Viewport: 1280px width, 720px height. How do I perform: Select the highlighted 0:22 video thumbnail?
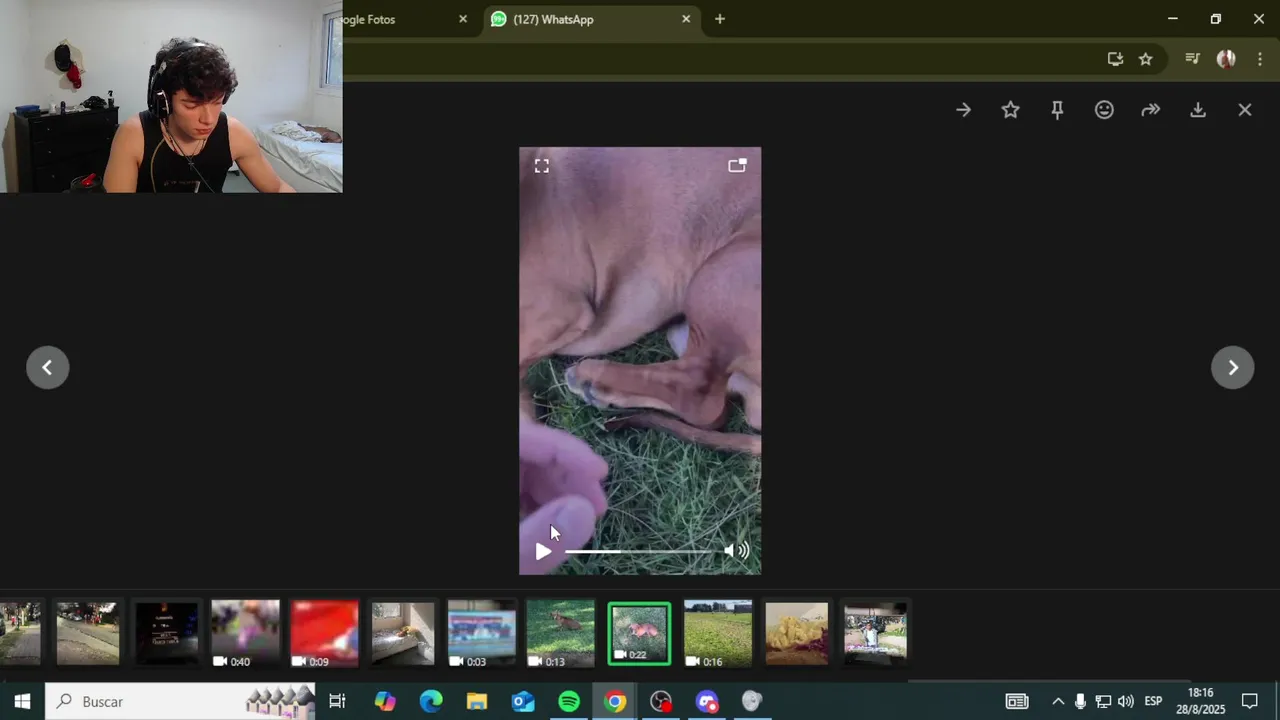pyautogui.click(x=639, y=633)
